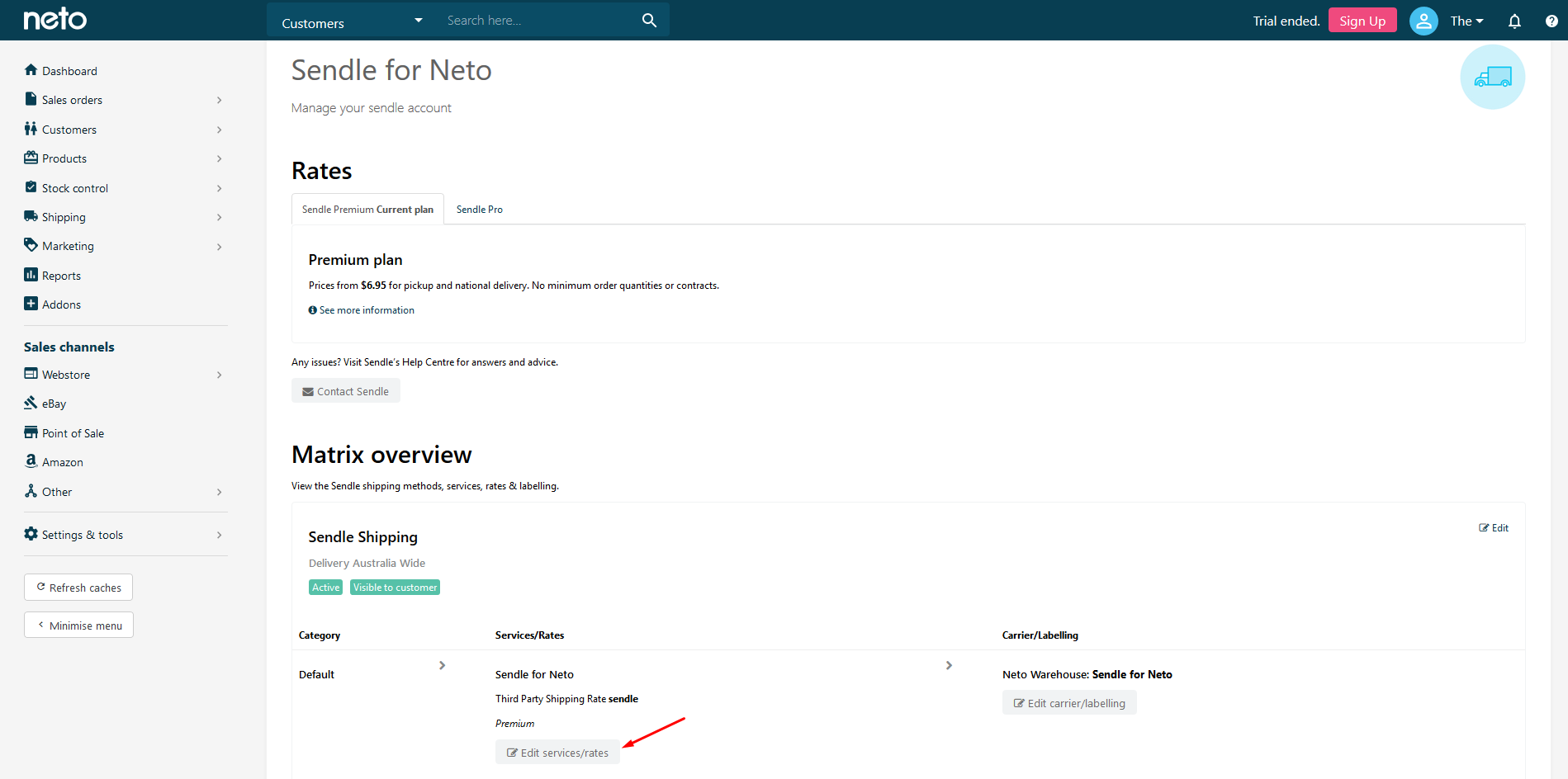Click the Dashboard home icon
1568x779 pixels.
[x=31, y=70]
